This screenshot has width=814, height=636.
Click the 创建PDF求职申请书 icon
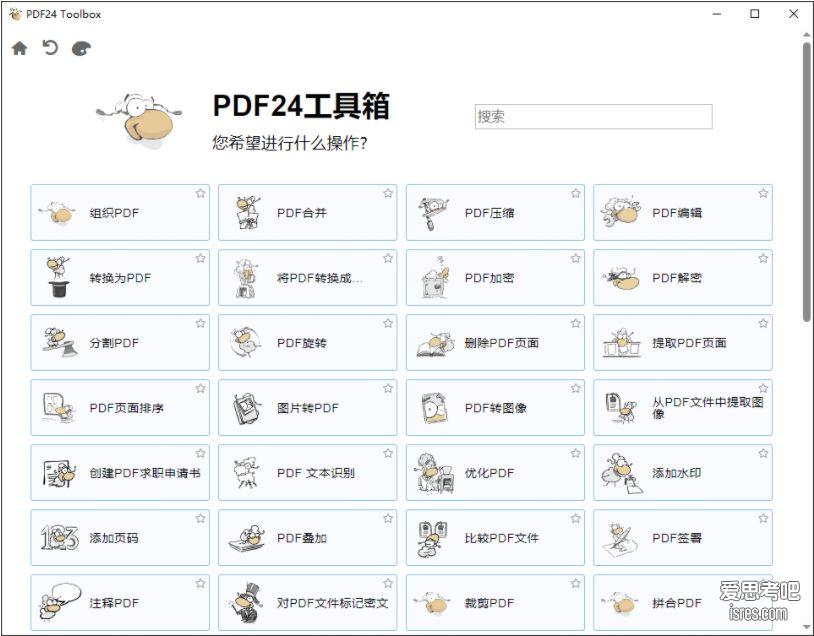[59, 473]
